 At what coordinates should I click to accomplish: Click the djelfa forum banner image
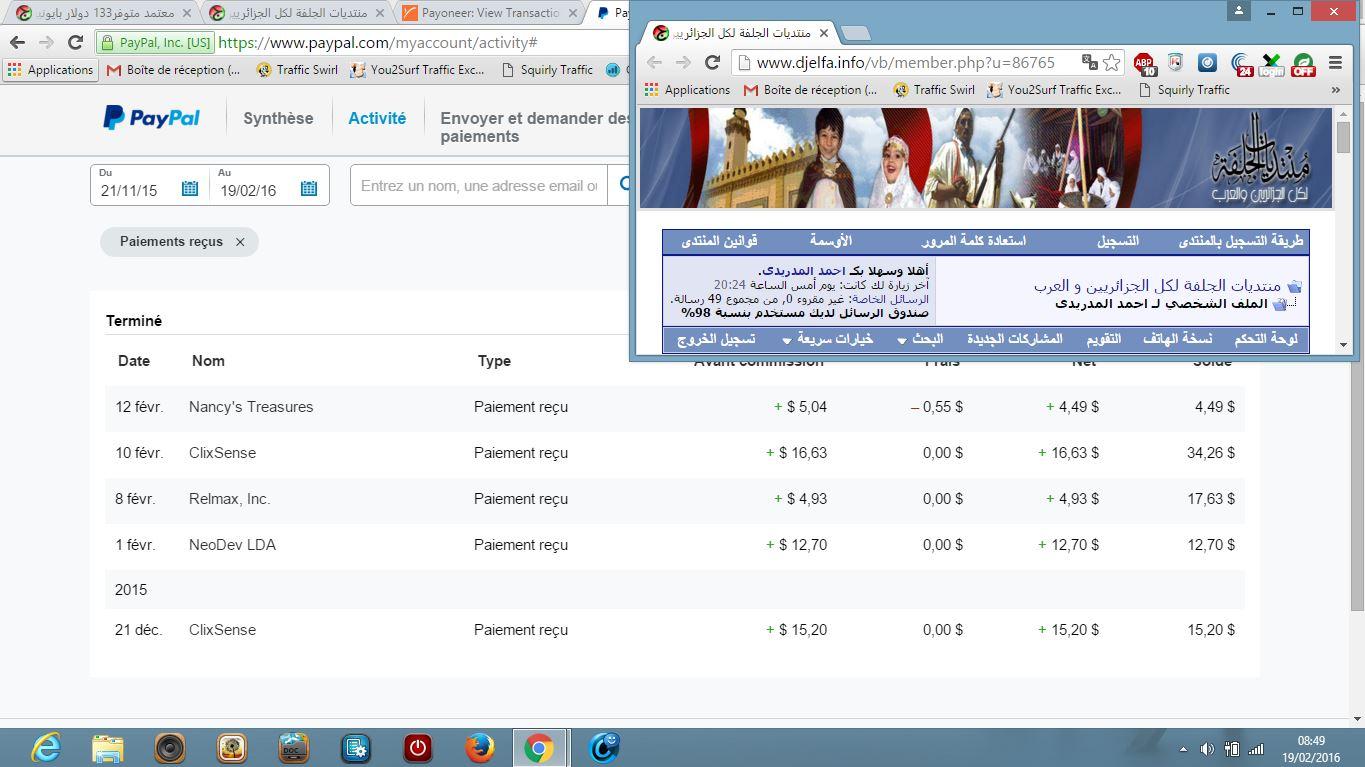tap(986, 158)
